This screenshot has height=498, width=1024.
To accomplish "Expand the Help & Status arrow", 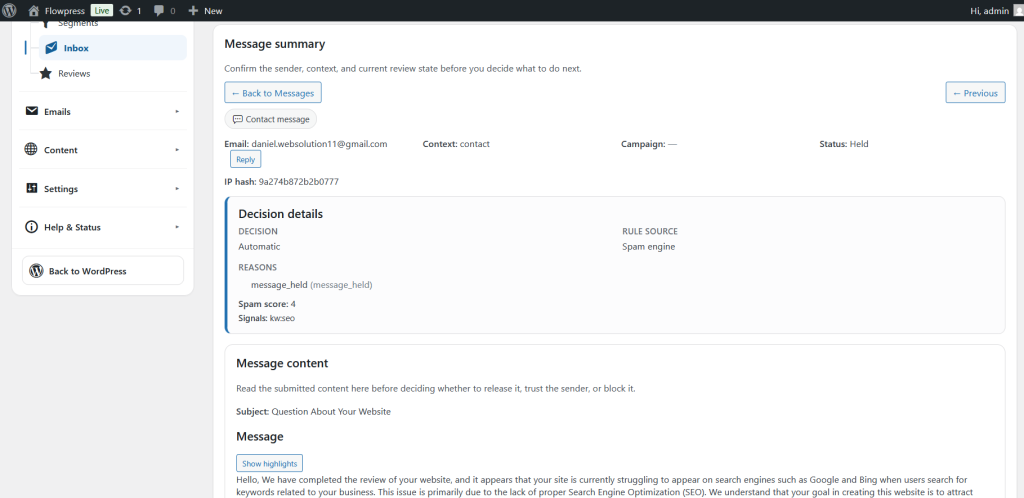I will pyautogui.click(x=177, y=227).
